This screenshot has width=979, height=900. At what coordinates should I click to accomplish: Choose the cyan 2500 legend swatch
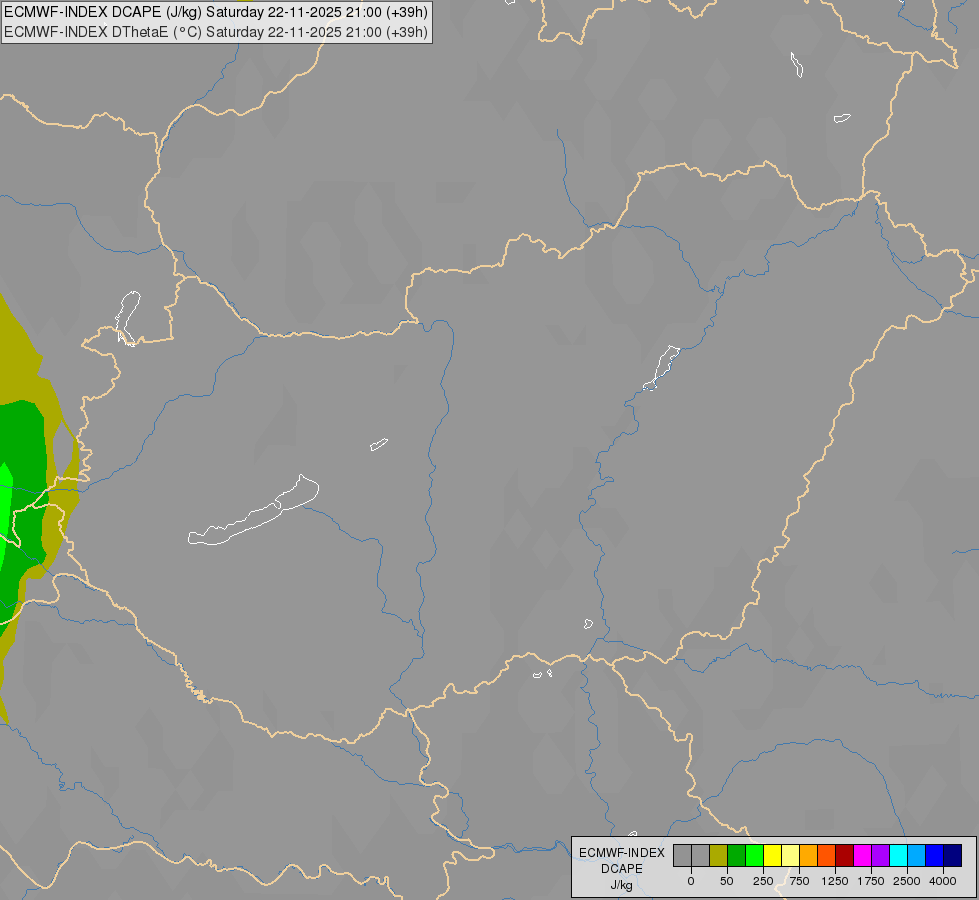[x=898, y=856]
